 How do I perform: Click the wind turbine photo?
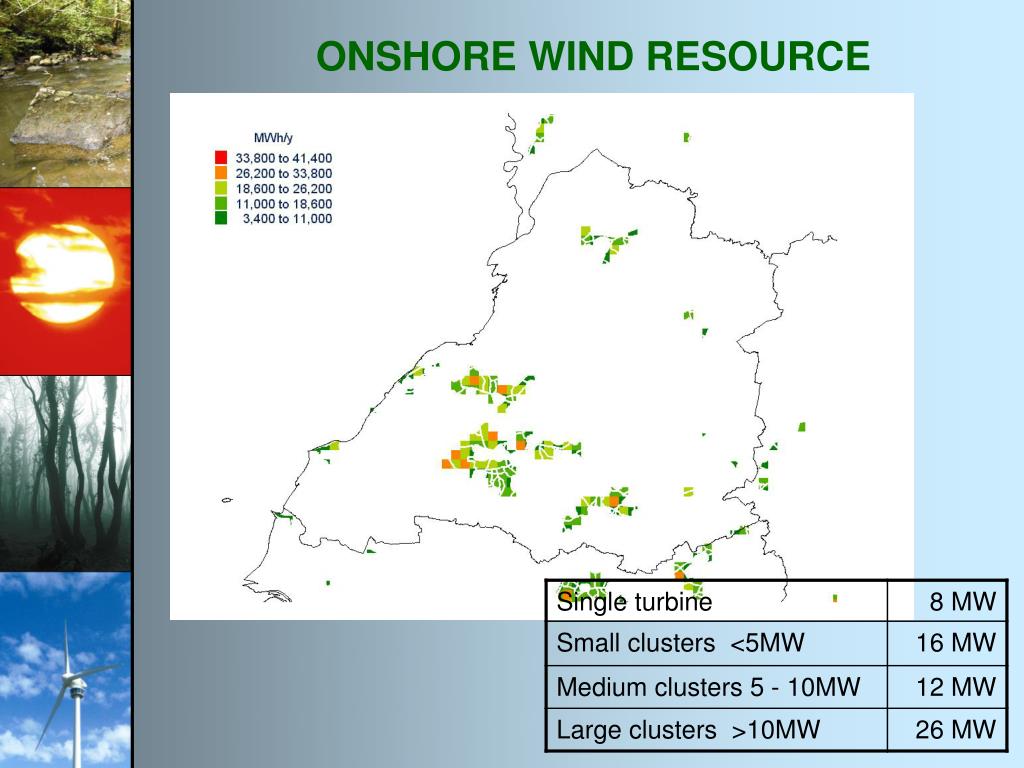point(65,670)
